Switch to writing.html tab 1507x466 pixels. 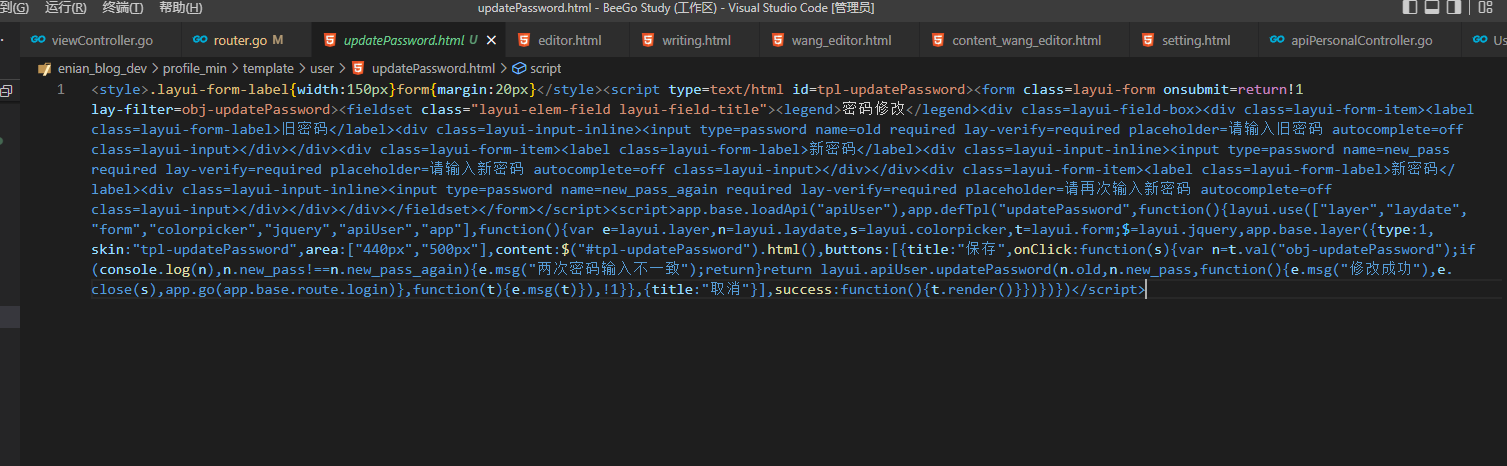pos(696,41)
